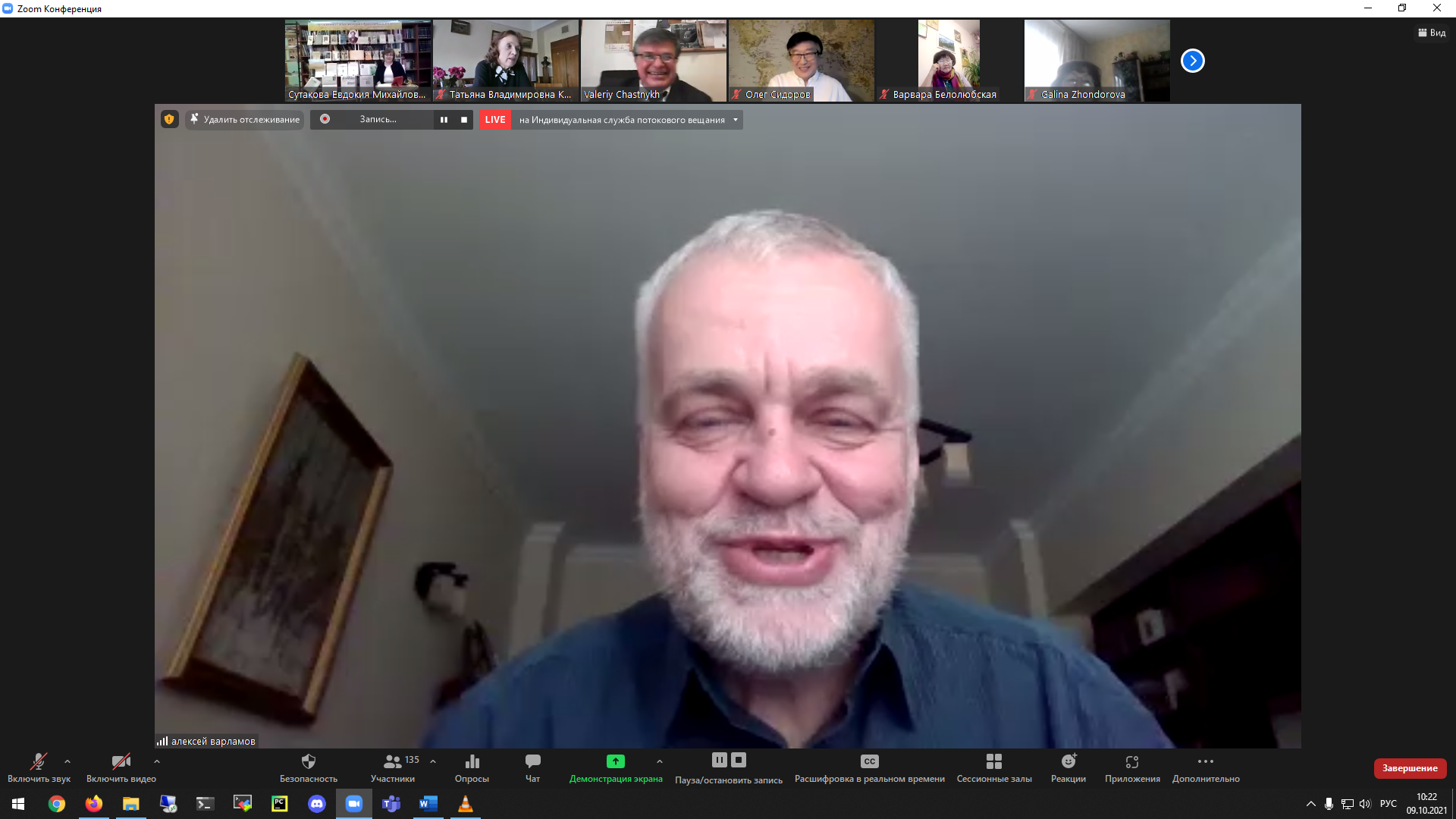Open Microsoft Teams from taskbar
The image size is (1456, 819).
391,804
